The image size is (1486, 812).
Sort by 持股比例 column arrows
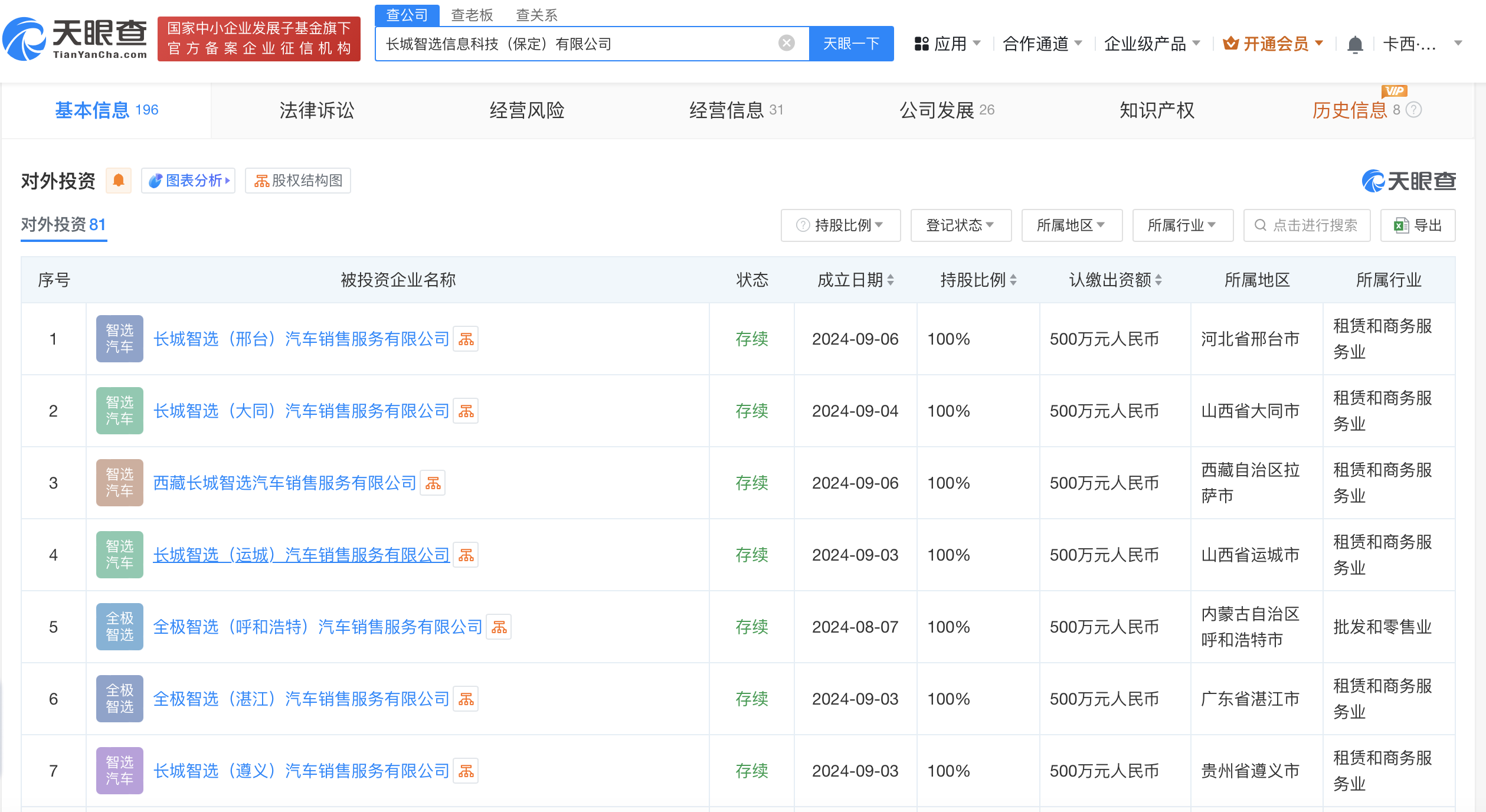[x=1013, y=280]
